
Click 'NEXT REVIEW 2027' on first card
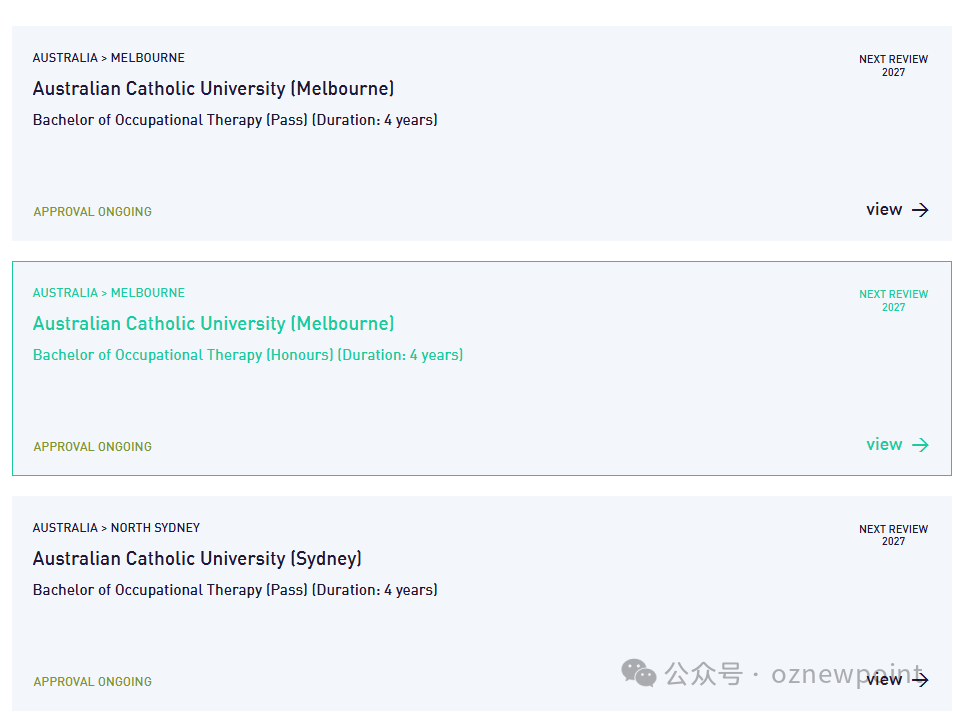893,65
